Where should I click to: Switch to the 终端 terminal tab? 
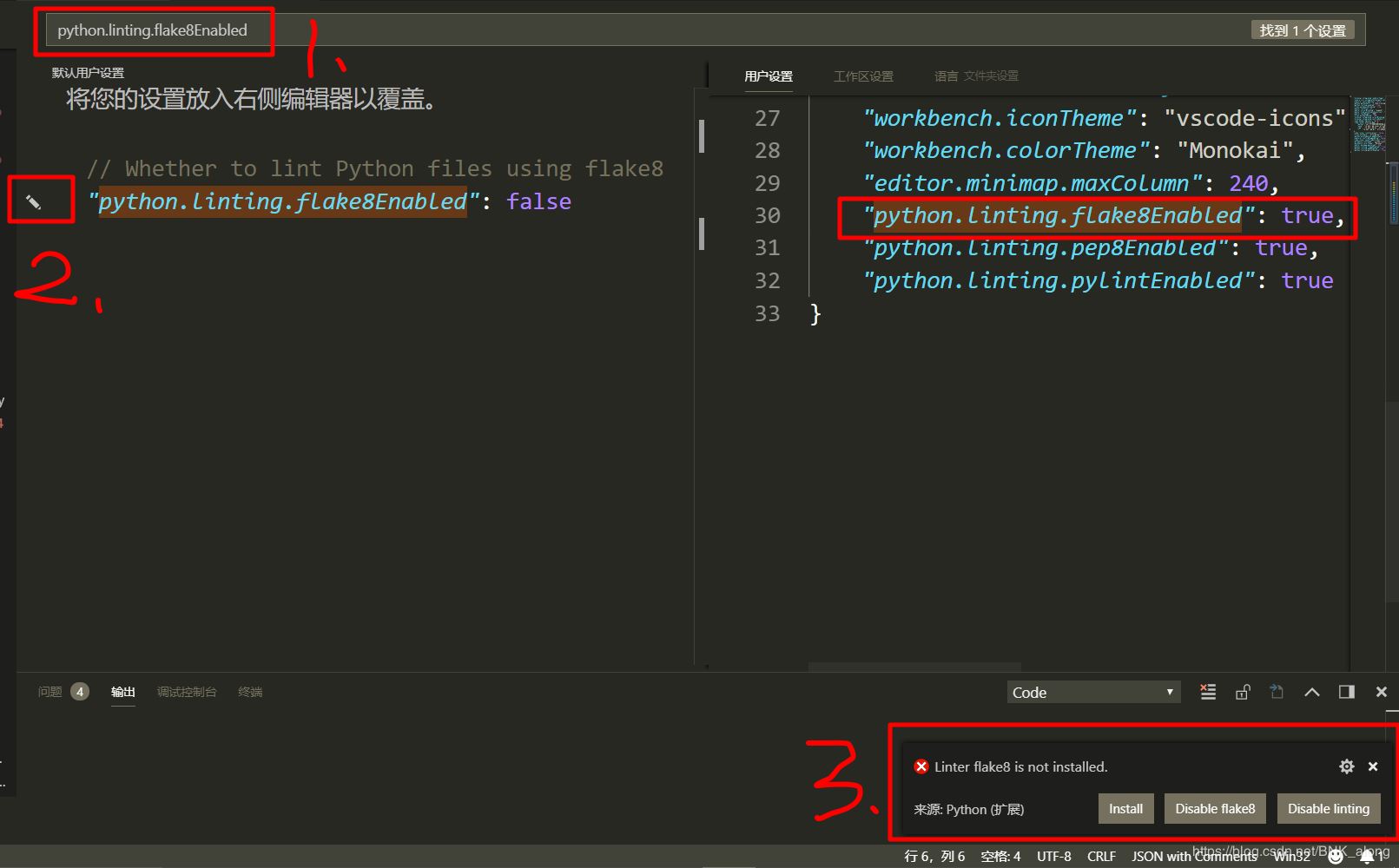[250, 692]
